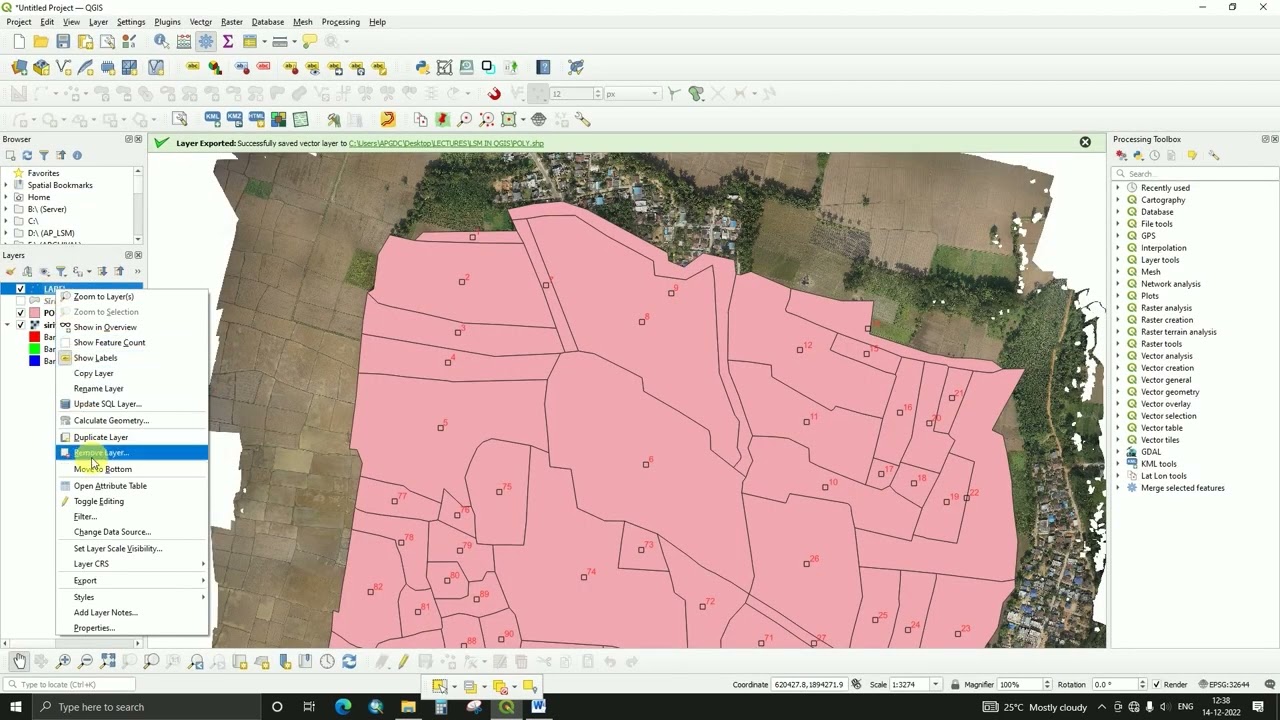Screen dimensions: 1280x720
Task: Click the Zoom In magnifier in bottom toolbar
Action: [x=63, y=661]
